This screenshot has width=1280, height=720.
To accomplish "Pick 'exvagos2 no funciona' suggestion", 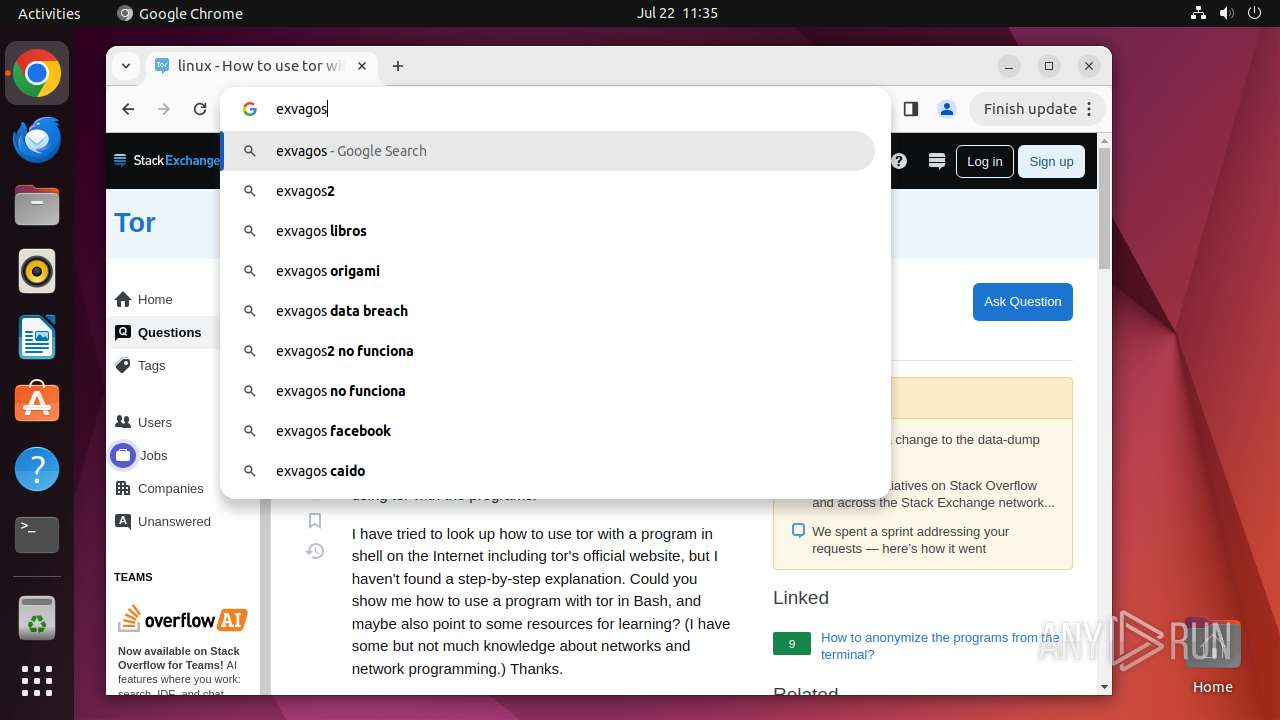I will click(548, 351).
